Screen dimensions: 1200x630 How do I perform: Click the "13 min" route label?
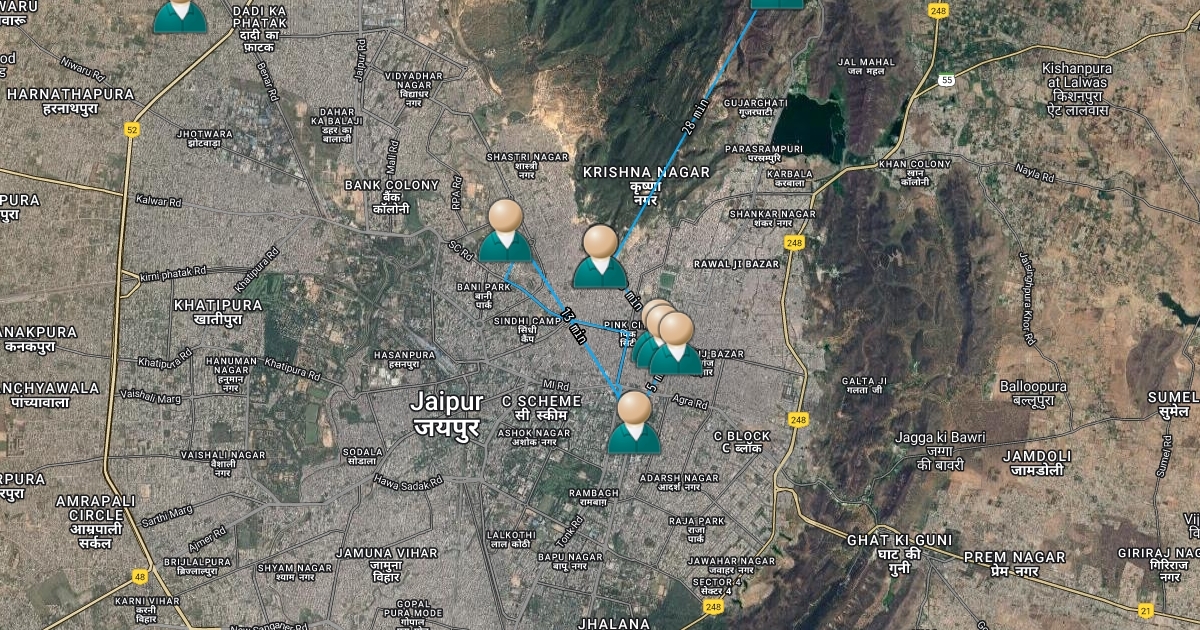(x=573, y=325)
